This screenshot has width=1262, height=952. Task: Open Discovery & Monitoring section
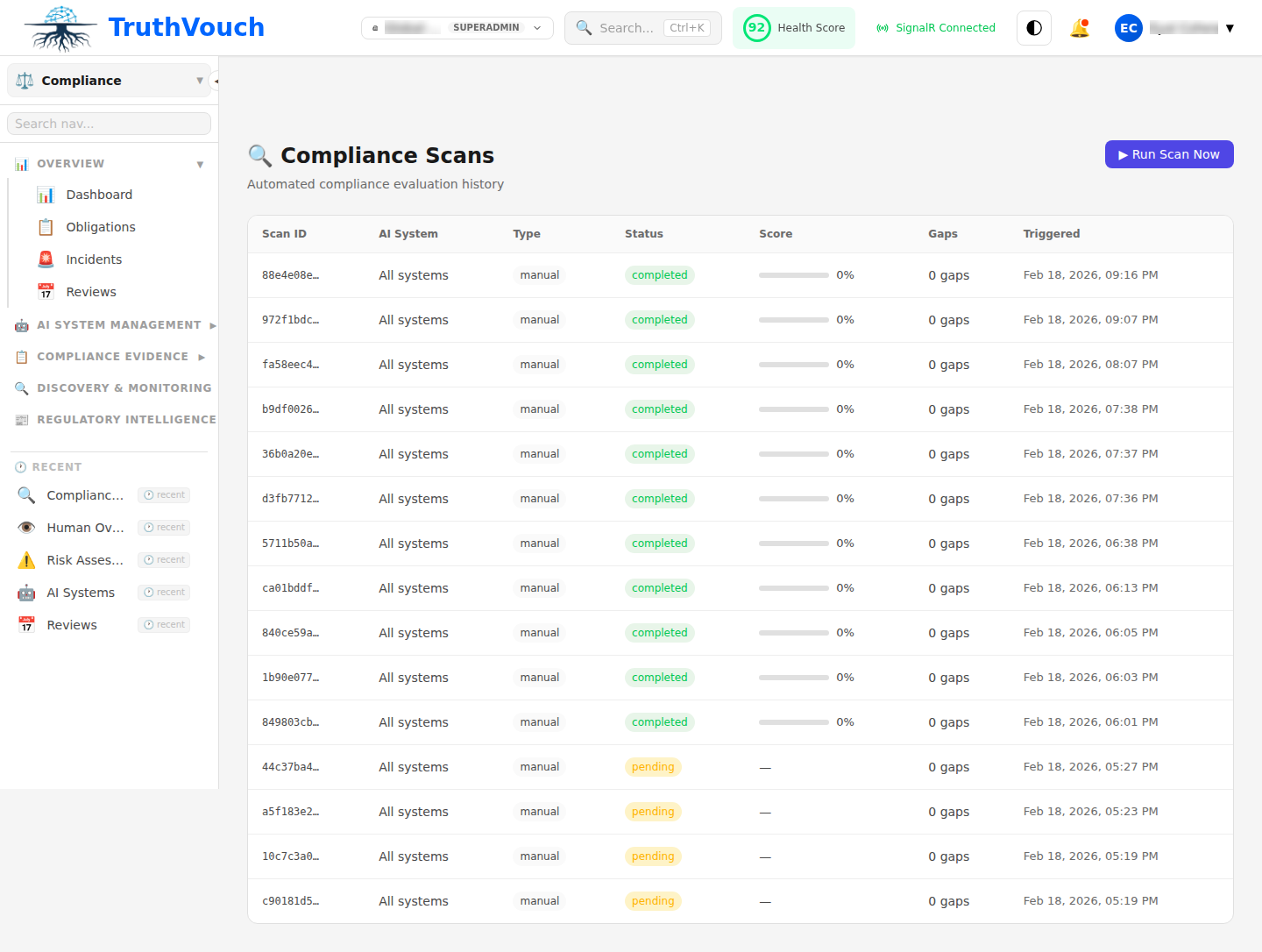(x=124, y=387)
